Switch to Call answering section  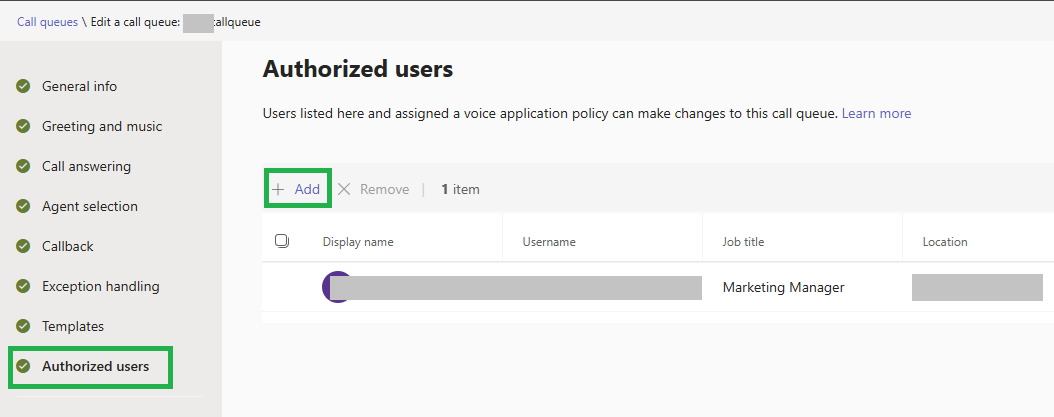pos(87,166)
